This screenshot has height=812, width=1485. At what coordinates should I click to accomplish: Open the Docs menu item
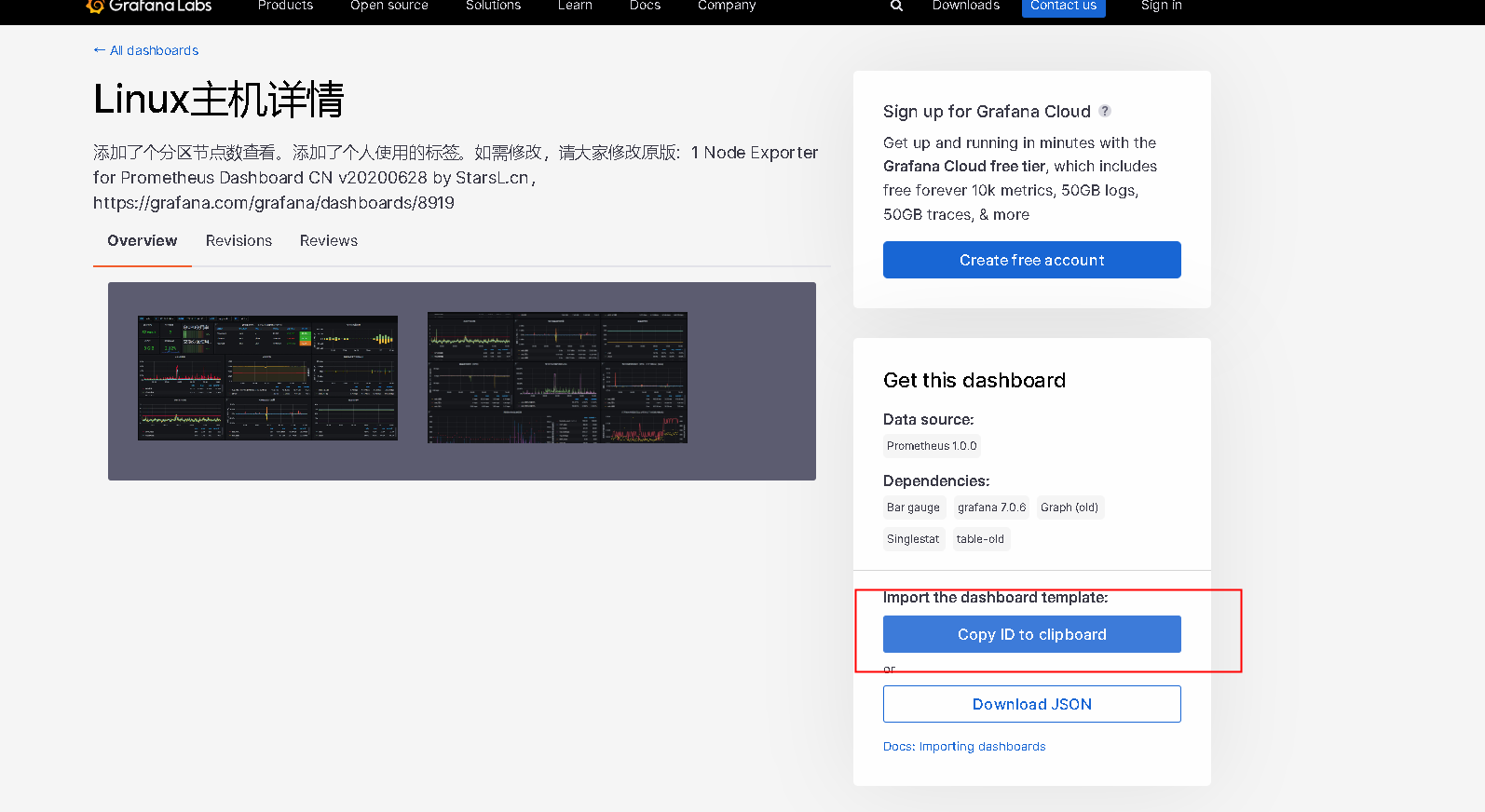[645, 6]
